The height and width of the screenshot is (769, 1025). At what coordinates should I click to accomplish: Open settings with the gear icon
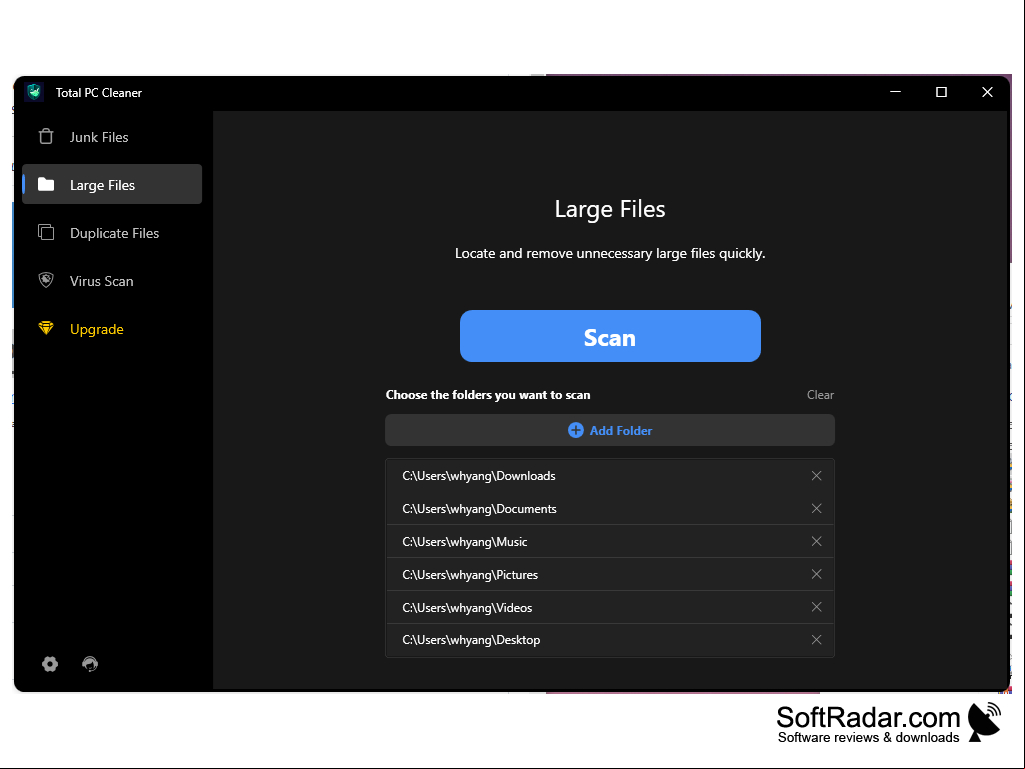[x=50, y=664]
